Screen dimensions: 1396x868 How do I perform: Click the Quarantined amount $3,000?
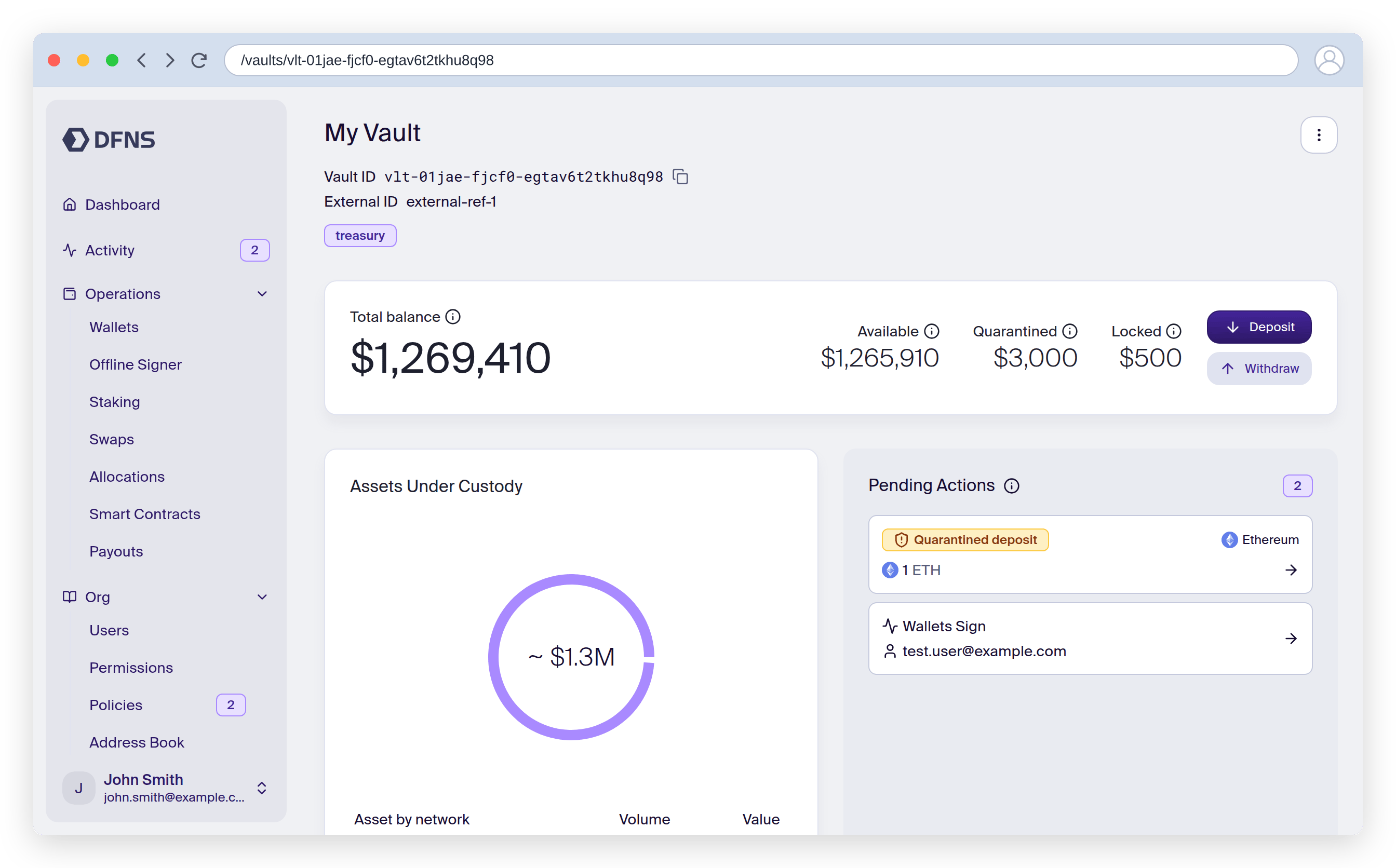[1035, 358]
